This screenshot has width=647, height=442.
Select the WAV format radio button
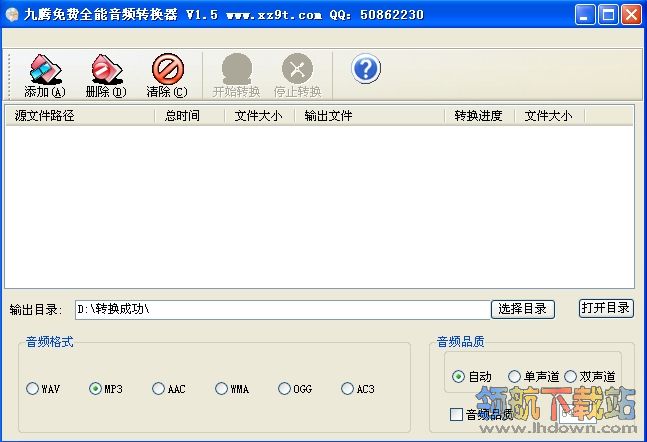tap(33, 388)
